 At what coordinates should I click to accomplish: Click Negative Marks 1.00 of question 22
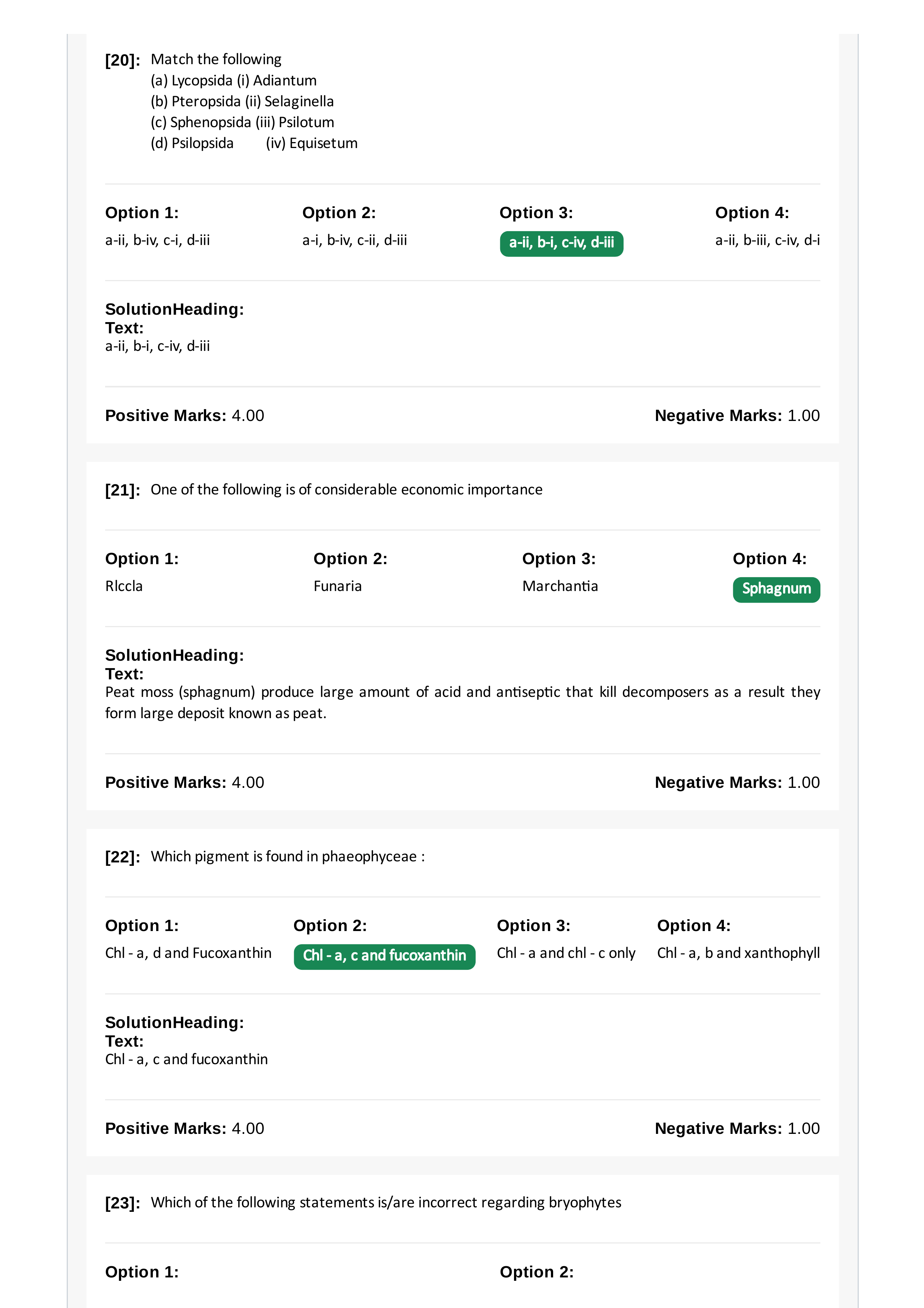(737, 1129)
